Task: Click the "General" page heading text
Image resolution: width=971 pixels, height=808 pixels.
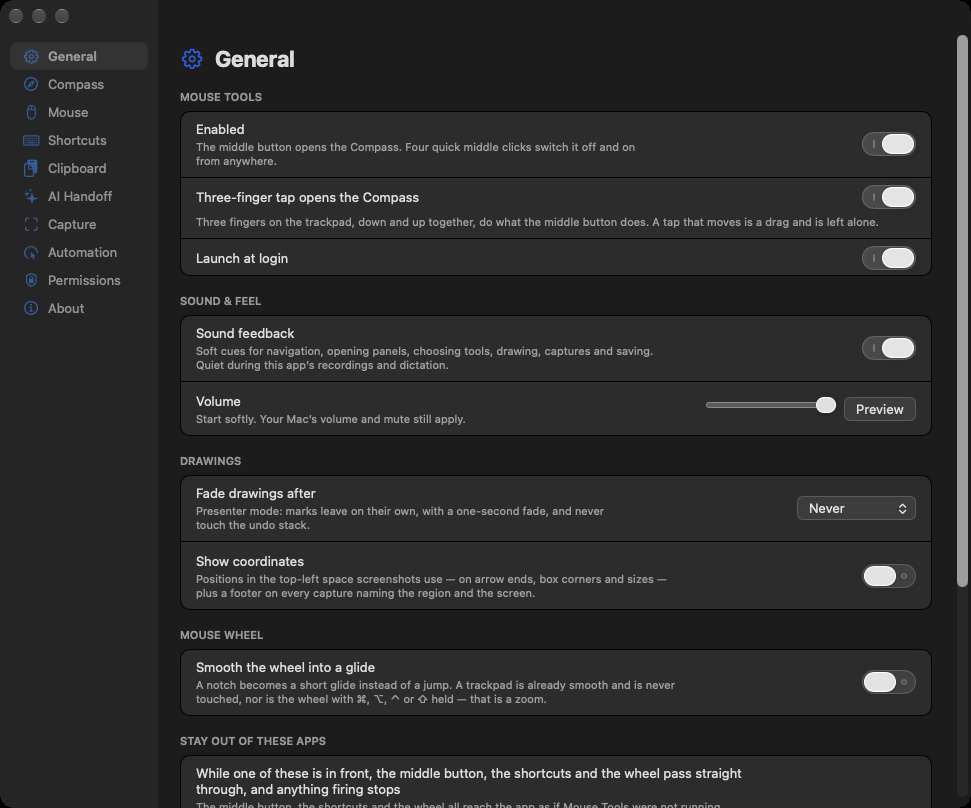Action: [255, 59]
